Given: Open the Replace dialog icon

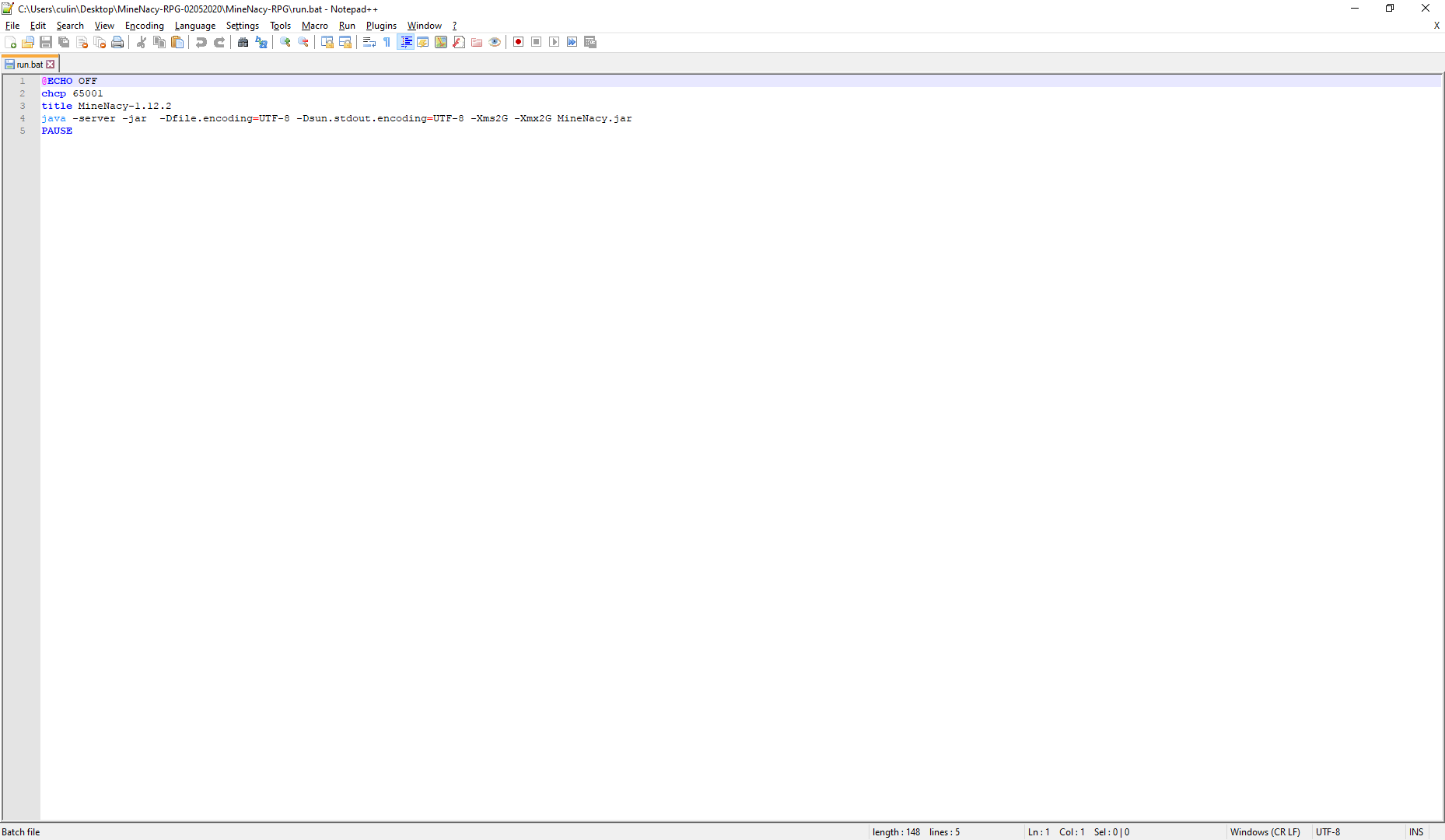Looking at the screenshot, I should [x=261, y=42].
